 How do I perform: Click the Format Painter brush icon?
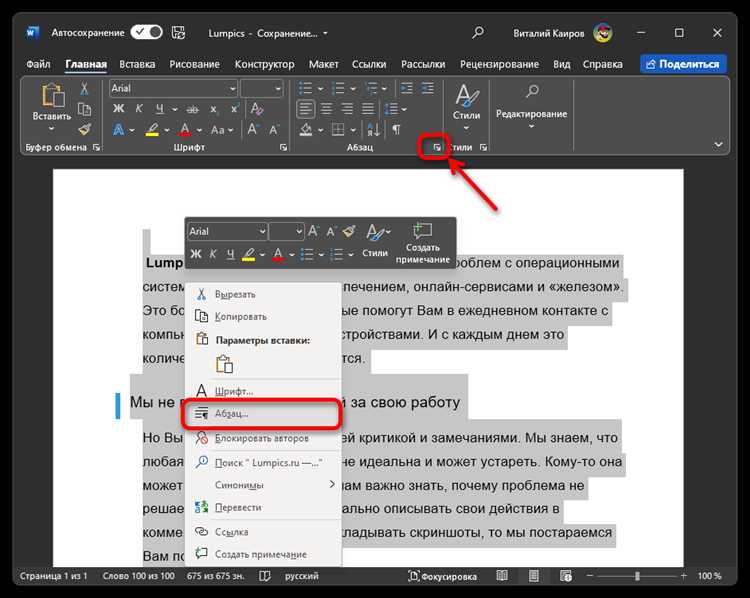[85, 129]
